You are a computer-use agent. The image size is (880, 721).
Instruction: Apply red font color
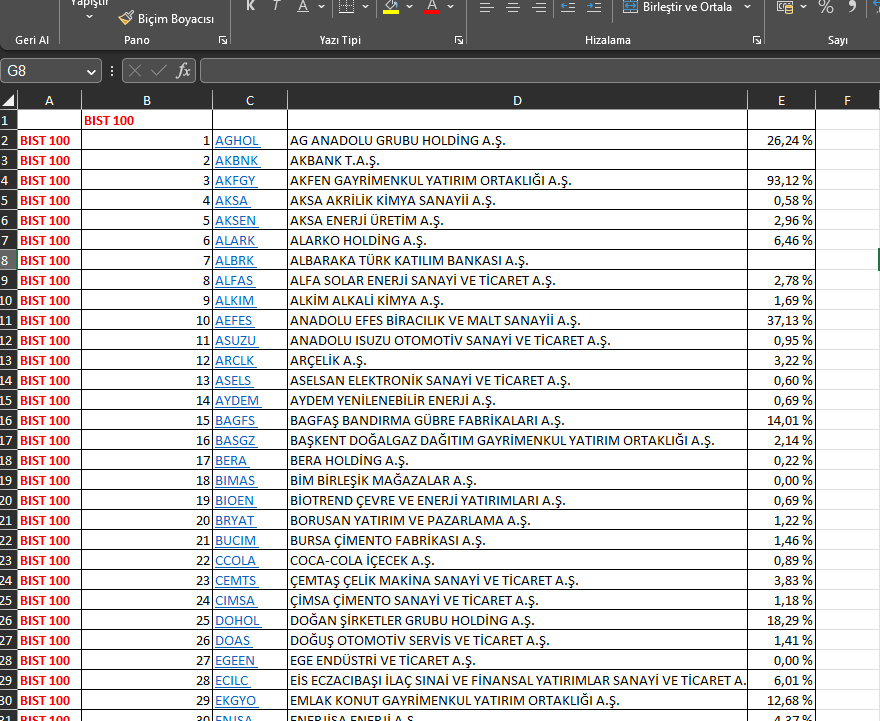tap(432, 7)
